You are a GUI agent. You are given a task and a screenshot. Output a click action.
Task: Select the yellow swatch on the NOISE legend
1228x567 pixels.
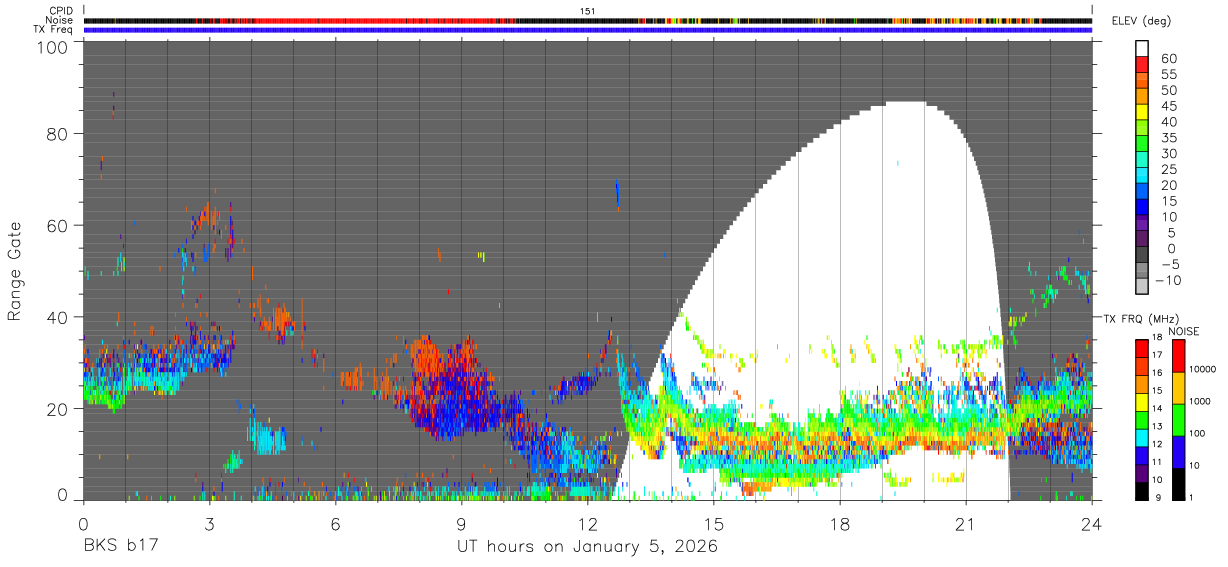(x=1179, y=387)
